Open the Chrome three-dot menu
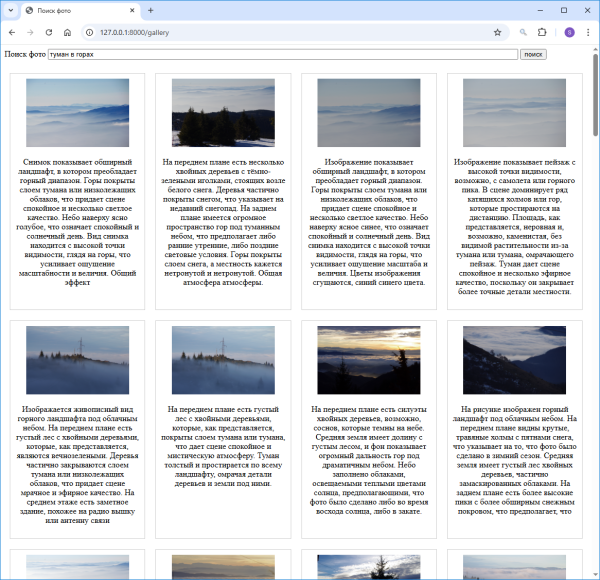Screen dimensions: 600x580 click(588, 32)
